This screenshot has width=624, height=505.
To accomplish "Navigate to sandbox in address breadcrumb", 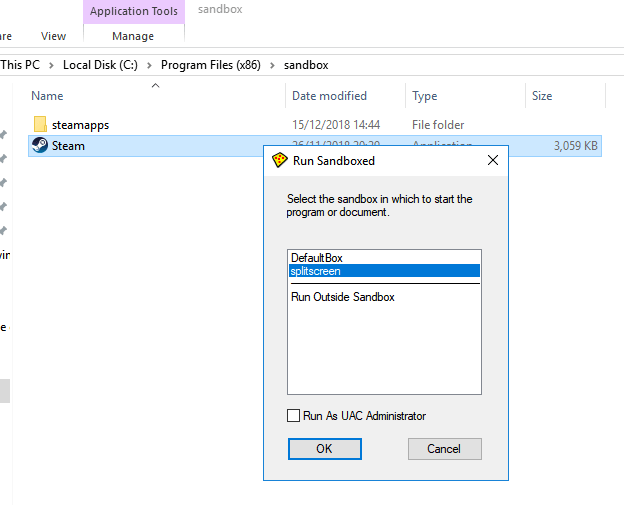I will (x=305, y=65).
